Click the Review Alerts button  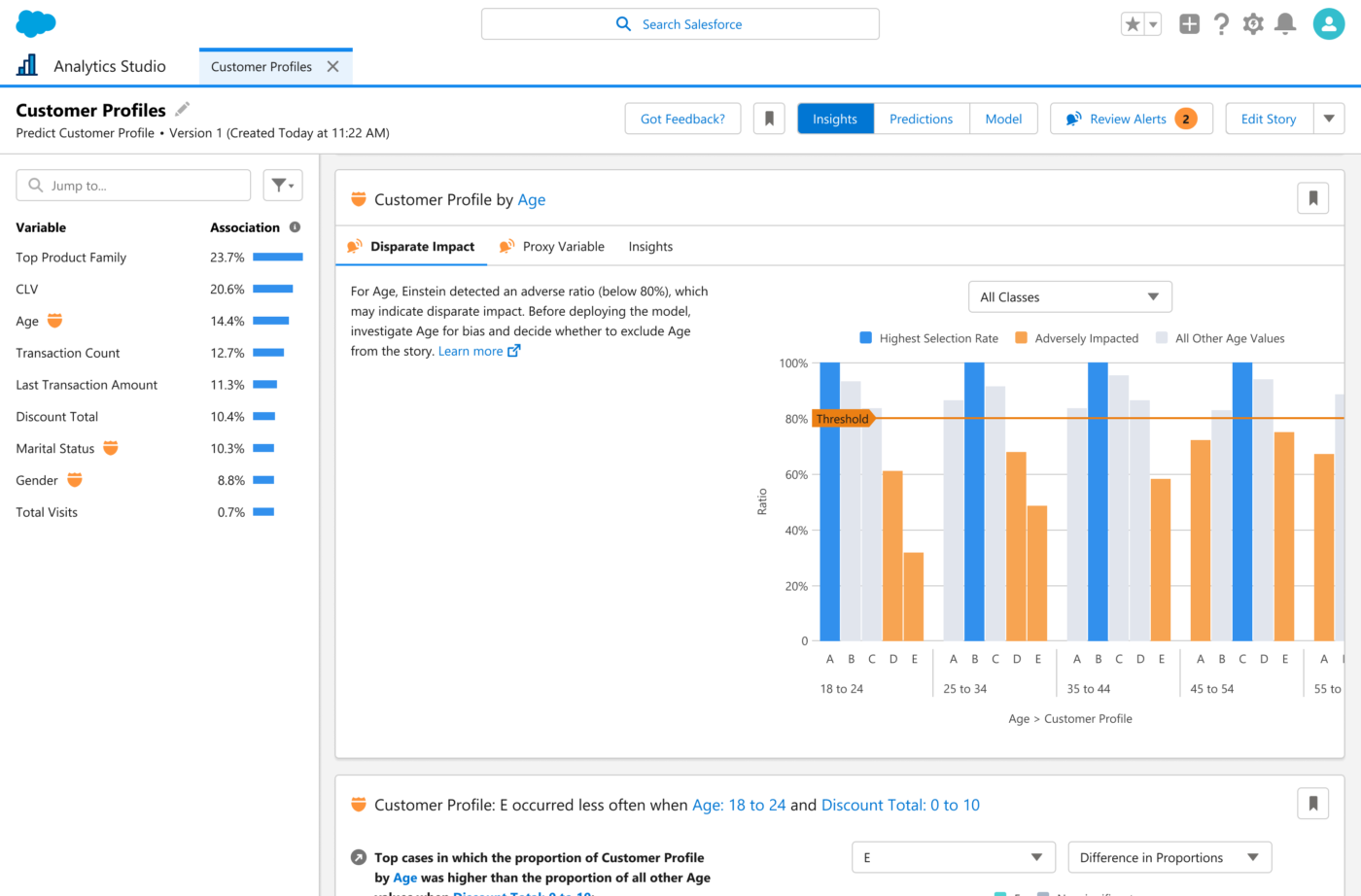pyautogui.click(x=1131, y=119)
